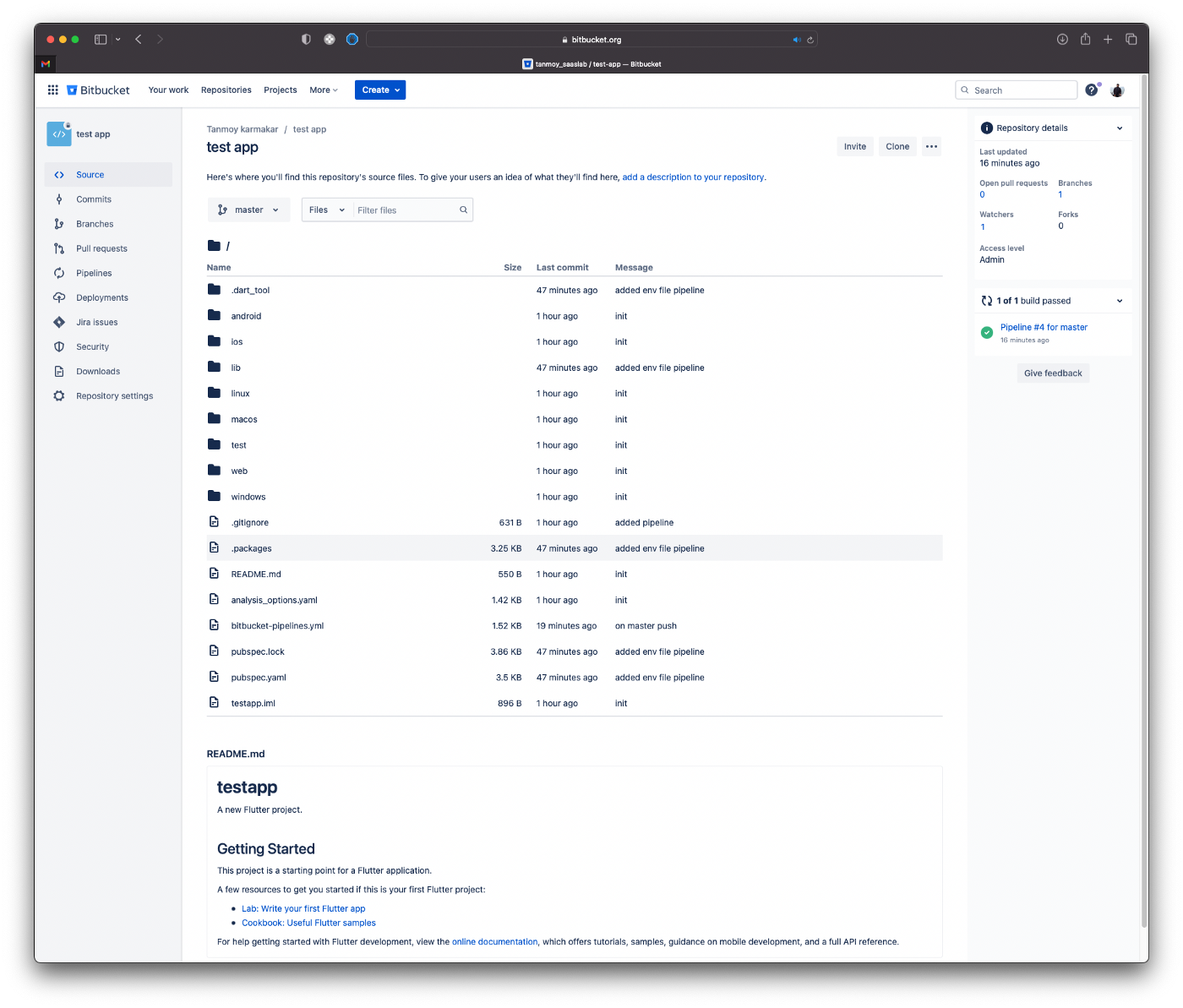Collapse the Repository details panel
The image size is (1183, 1008).
click(1120, 128)
